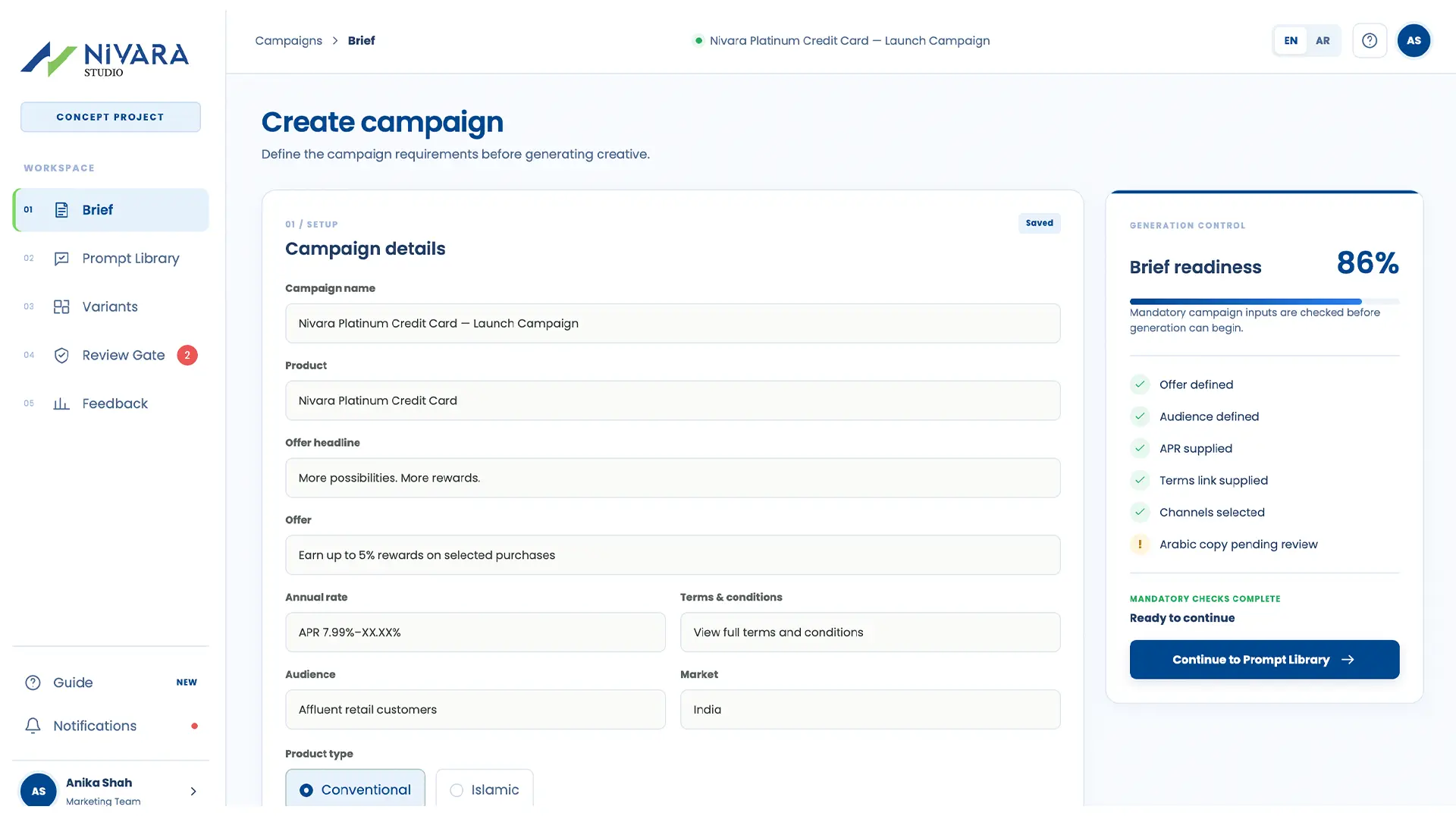This screenshot has height=819, width=1456.
Task: Go to Campaigns breadcrumb link
Action: [288, 41]
